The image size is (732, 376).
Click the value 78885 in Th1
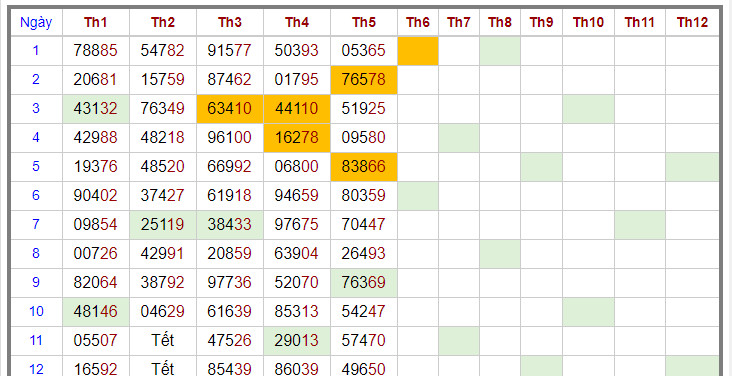96,51
